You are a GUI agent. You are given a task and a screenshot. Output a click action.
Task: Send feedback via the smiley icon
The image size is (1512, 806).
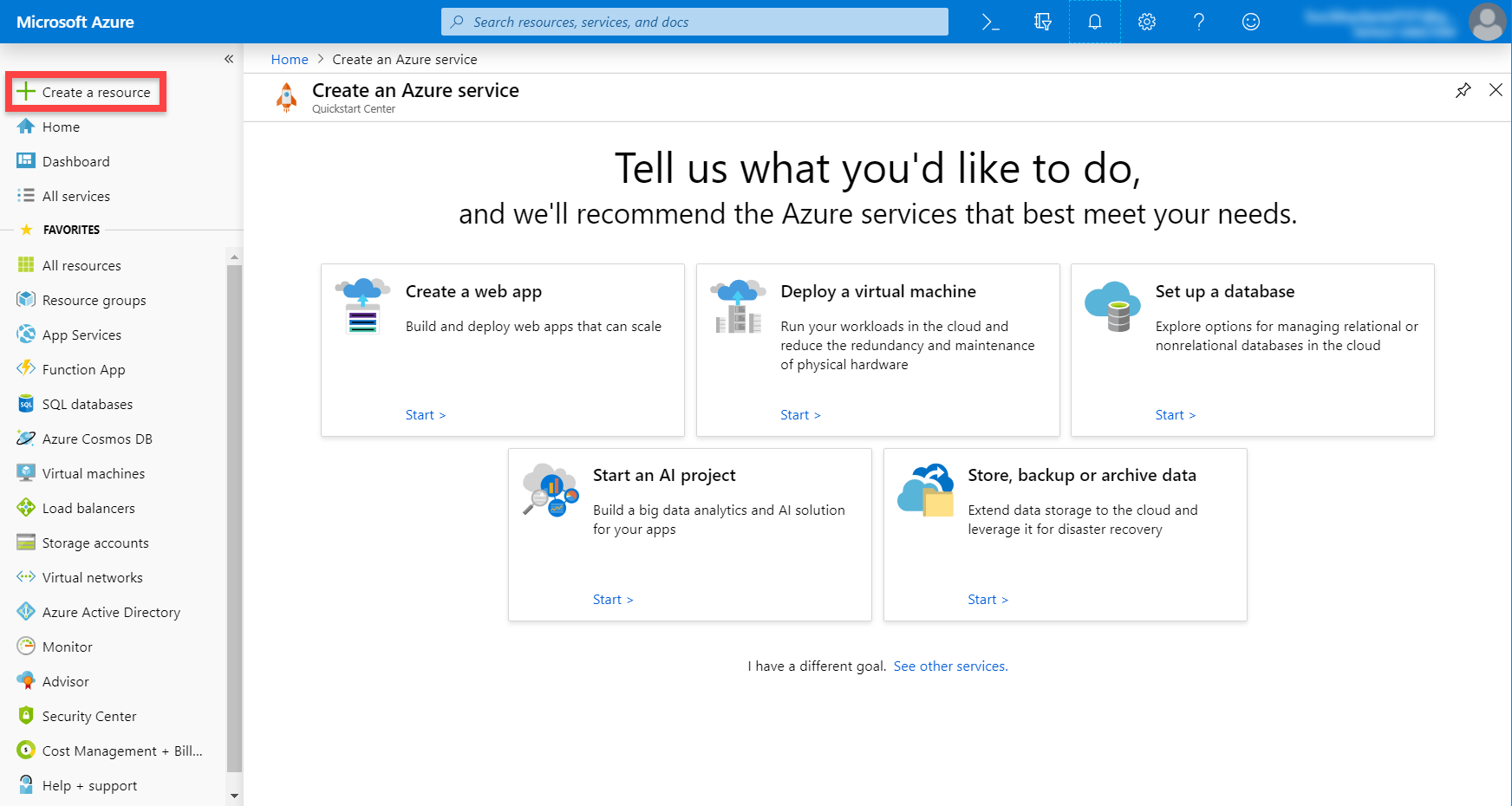tap(1251, 22)
